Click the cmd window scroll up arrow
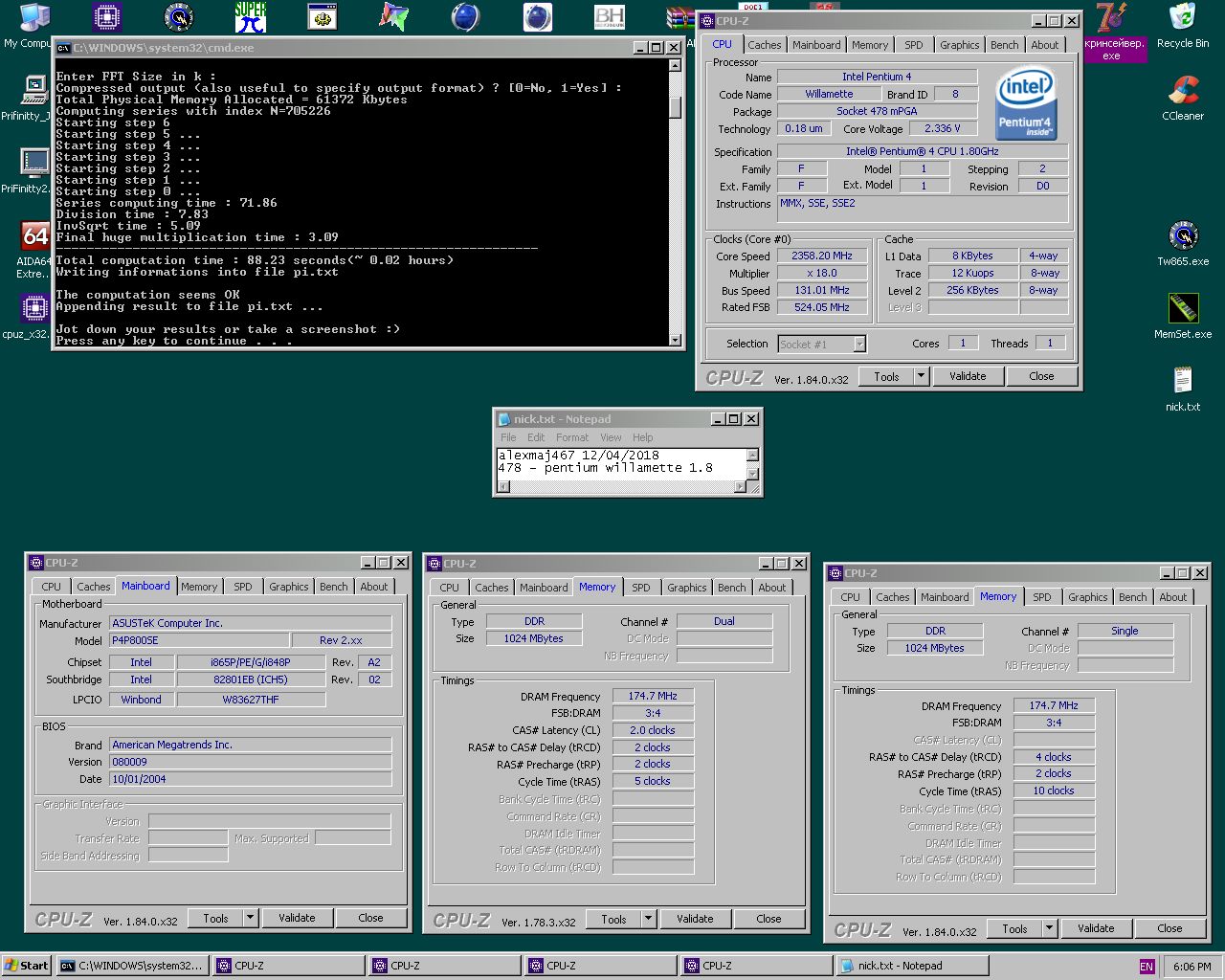The width and height of the screenshot is (1225, 980). point(676,65)
